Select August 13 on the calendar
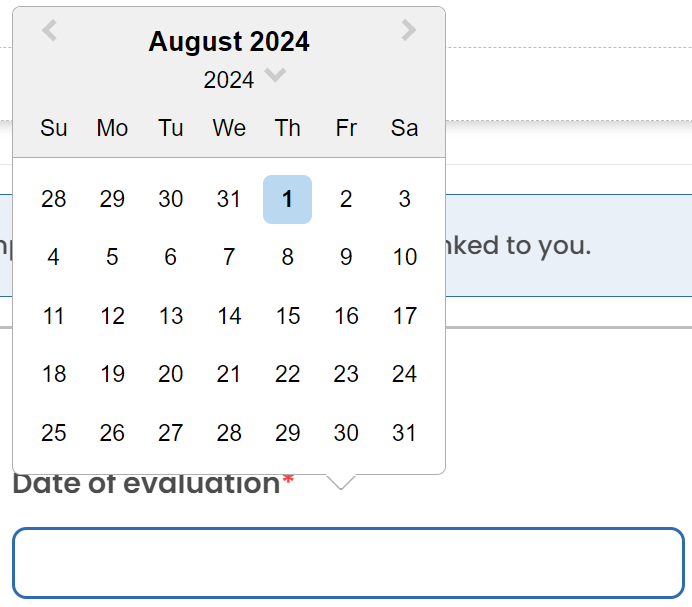The image size is (692, 607). click(171, 316)
